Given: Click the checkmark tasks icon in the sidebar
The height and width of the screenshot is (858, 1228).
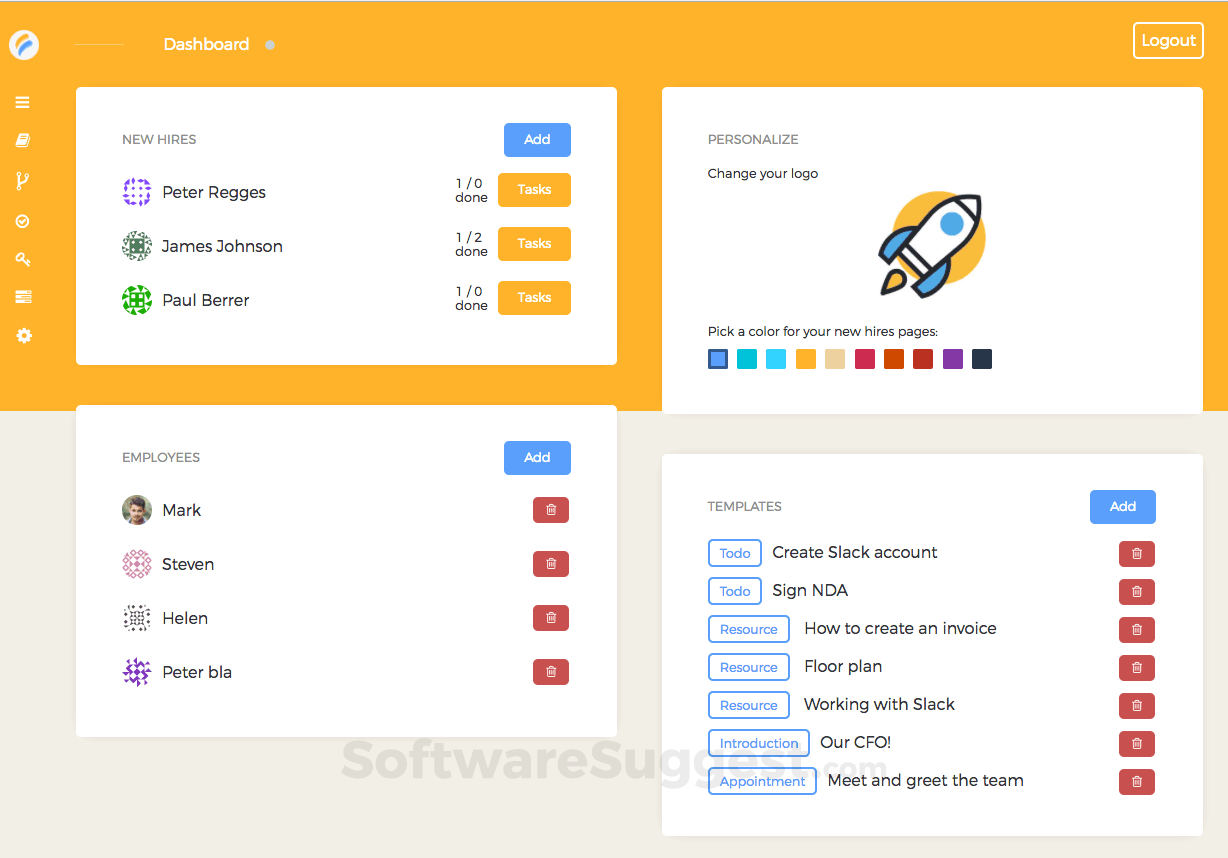Looking at the screenshot, I should (x=23, y=221).
